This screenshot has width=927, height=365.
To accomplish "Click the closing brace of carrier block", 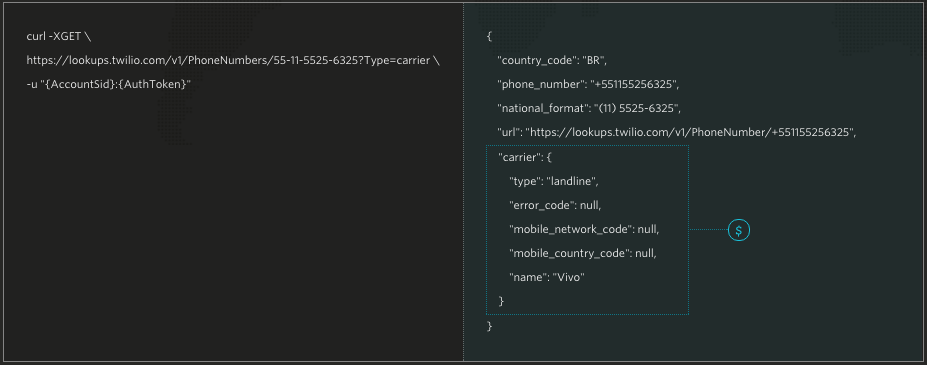I will tap(502, 302).
